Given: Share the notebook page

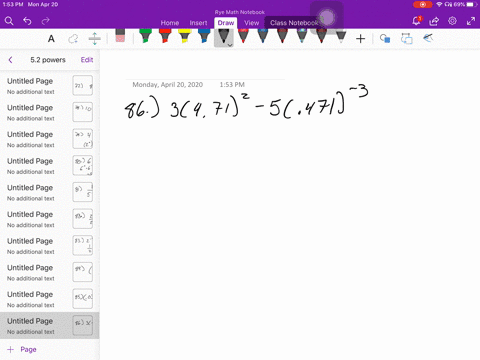Looking at the screenshot, I should 434,21.
